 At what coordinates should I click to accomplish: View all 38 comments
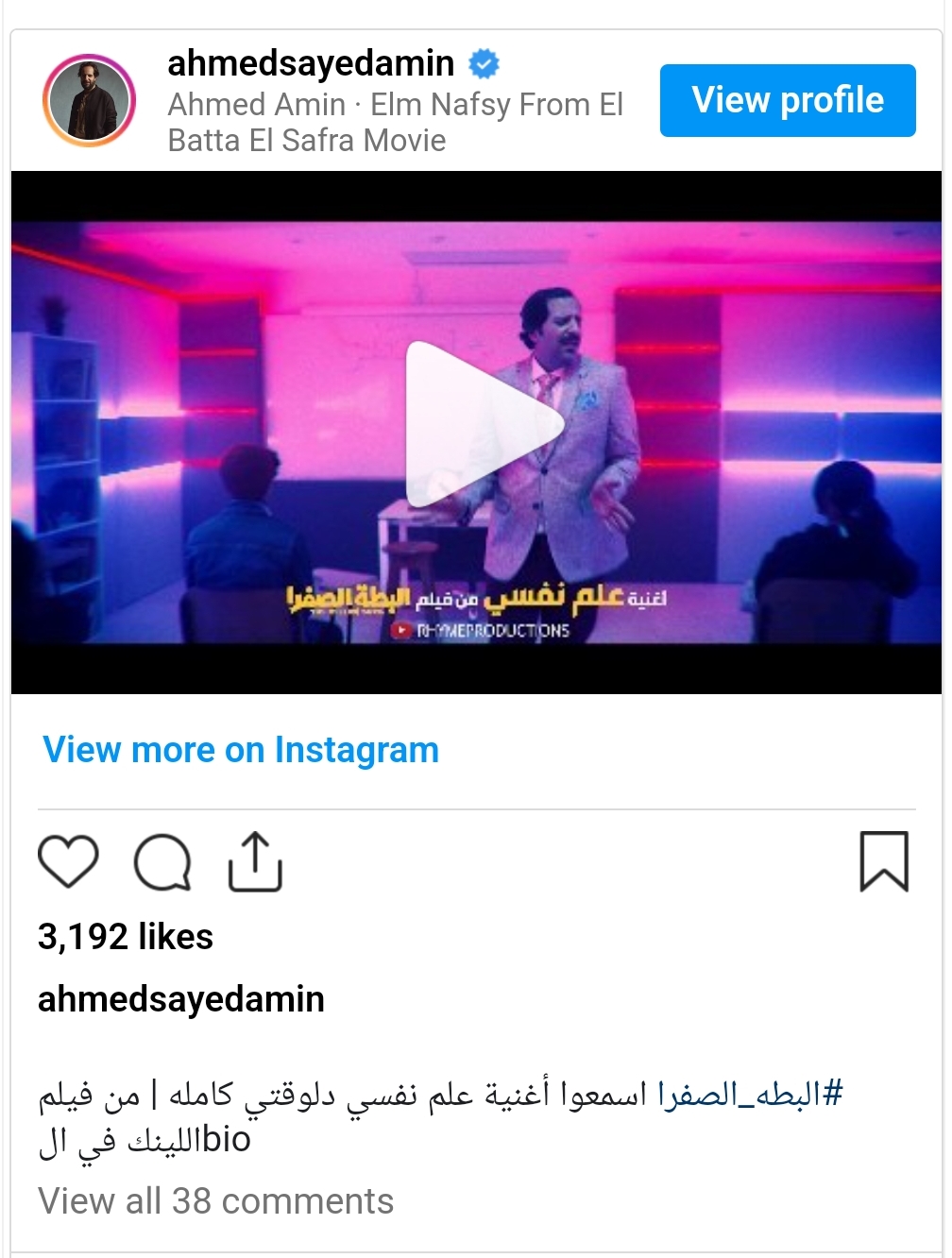(215, 1201)
